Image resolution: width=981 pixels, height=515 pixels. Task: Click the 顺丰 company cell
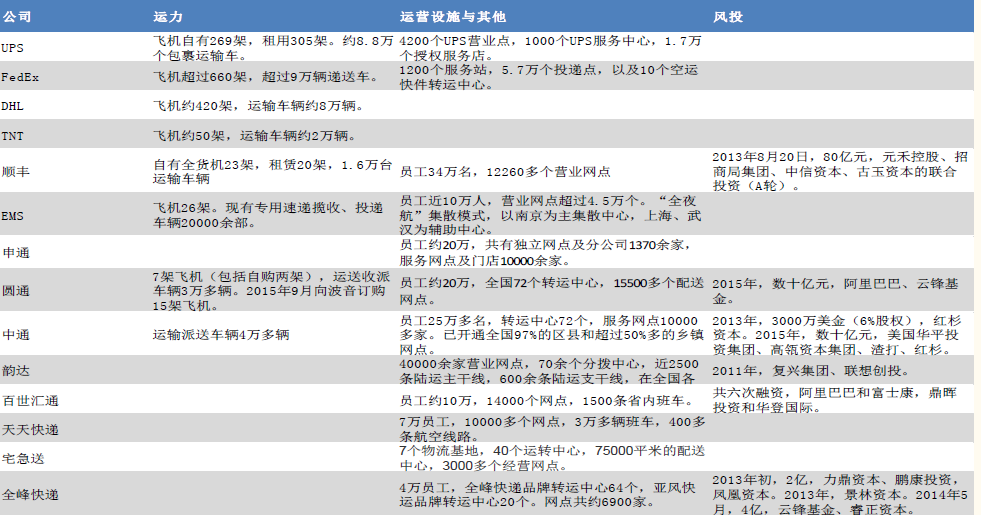(x=16, y=171)
